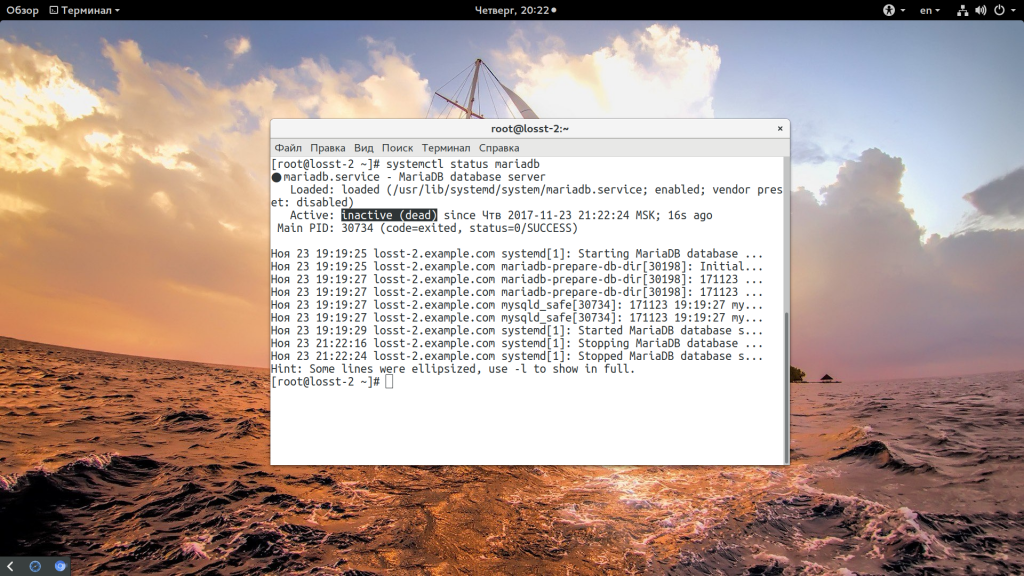
Task: Open the Справка menu
Action: [498, 148]
